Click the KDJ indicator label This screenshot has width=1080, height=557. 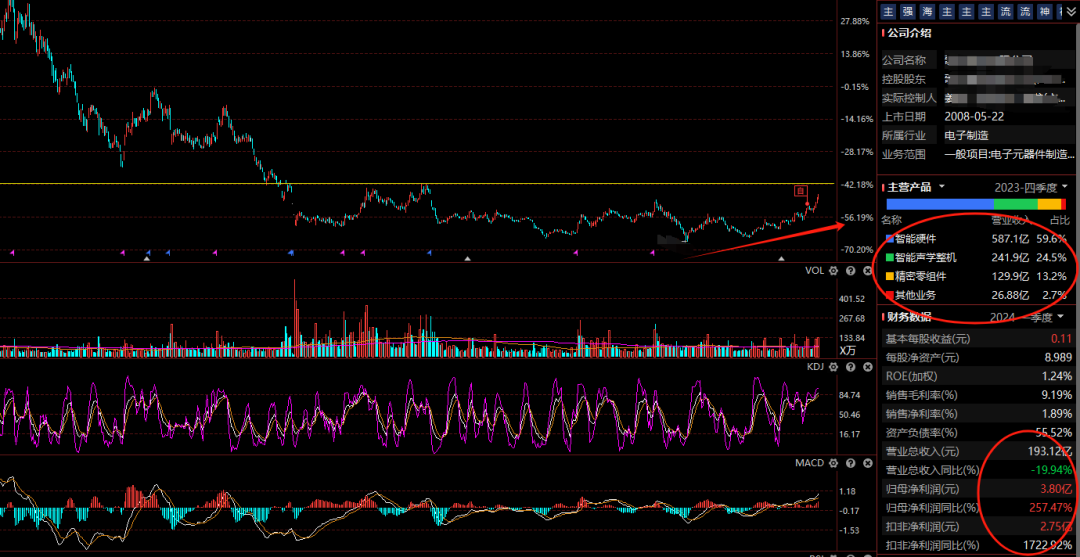click(816, 368)
